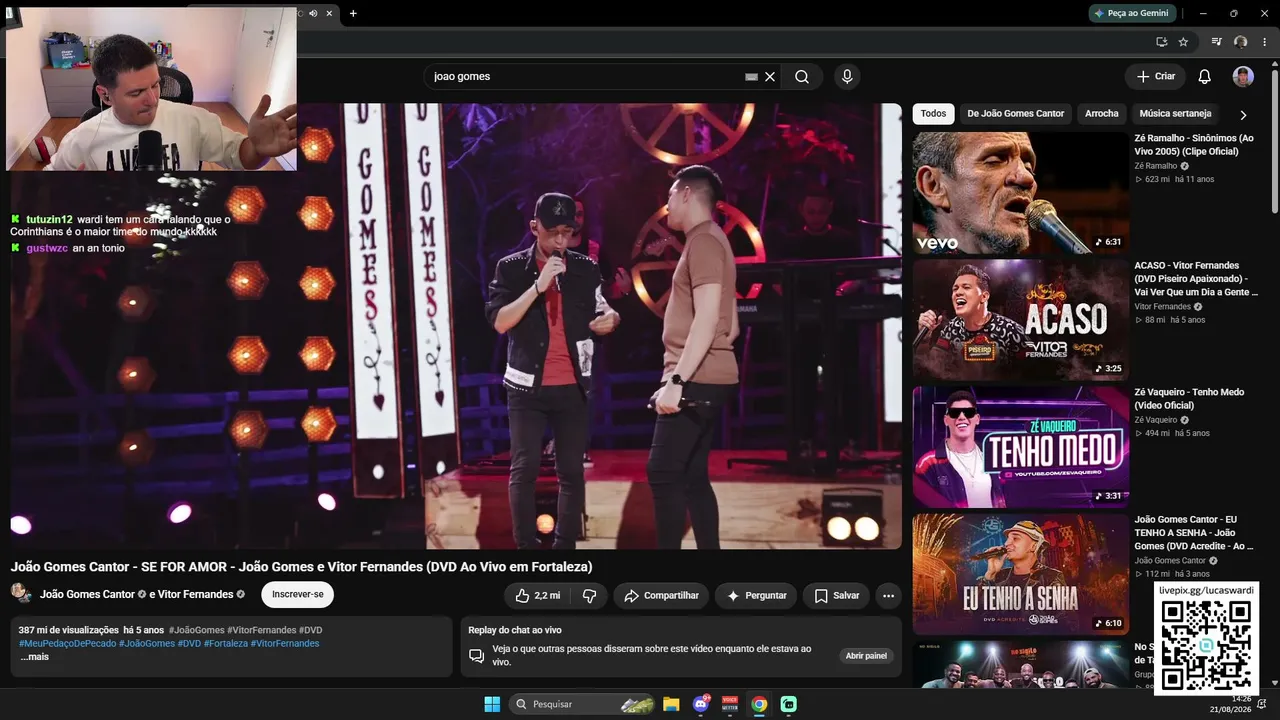
Task: Share the video with Compartilhar
Action: (661, 596)
